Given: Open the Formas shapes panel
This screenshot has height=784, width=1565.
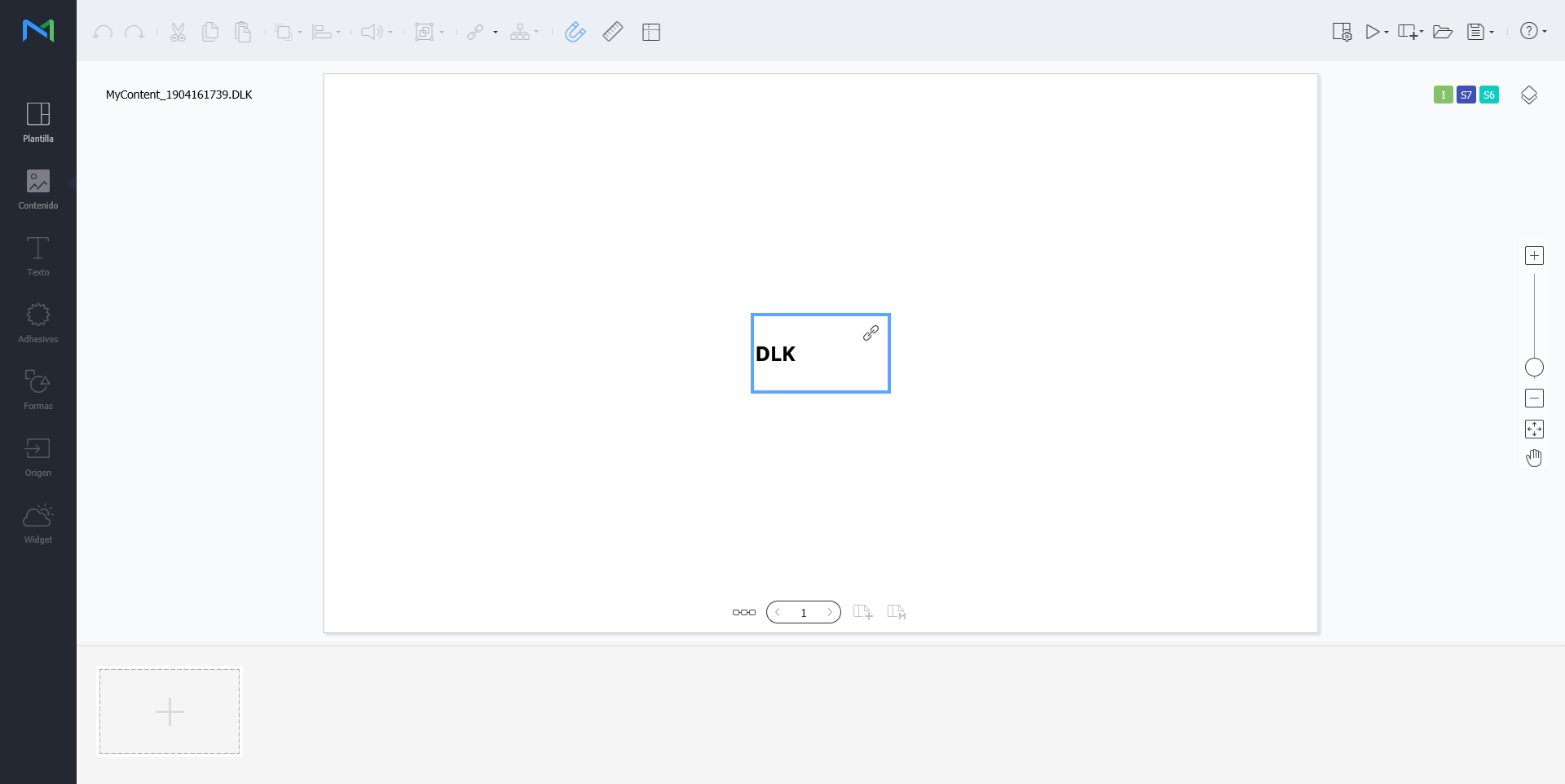Looking at the screenshot, I should pos(38,390).
